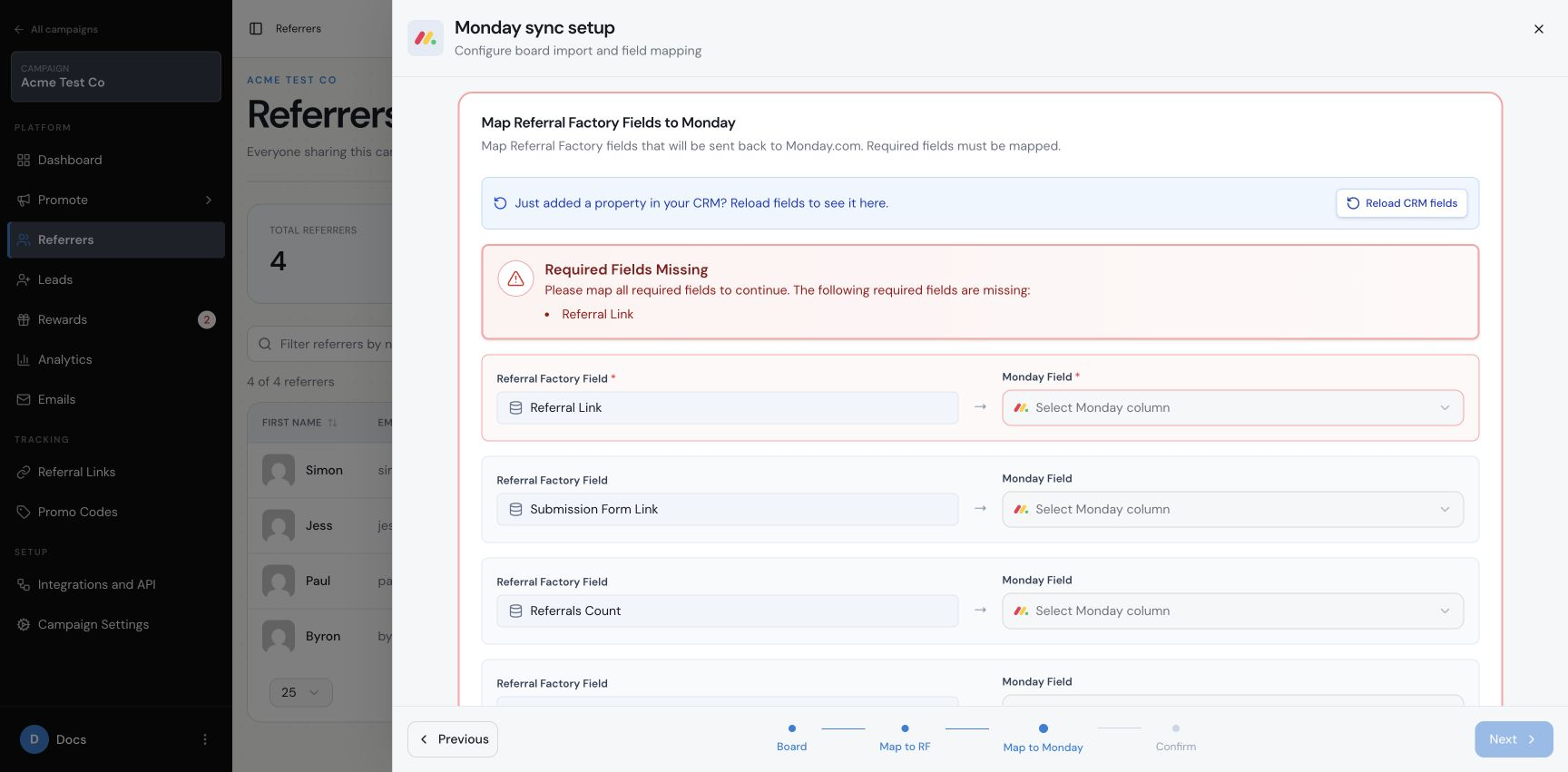This screenshot has width=1568, height=772.
Task: Open the Docs account options menu
Action: [205, 739]
